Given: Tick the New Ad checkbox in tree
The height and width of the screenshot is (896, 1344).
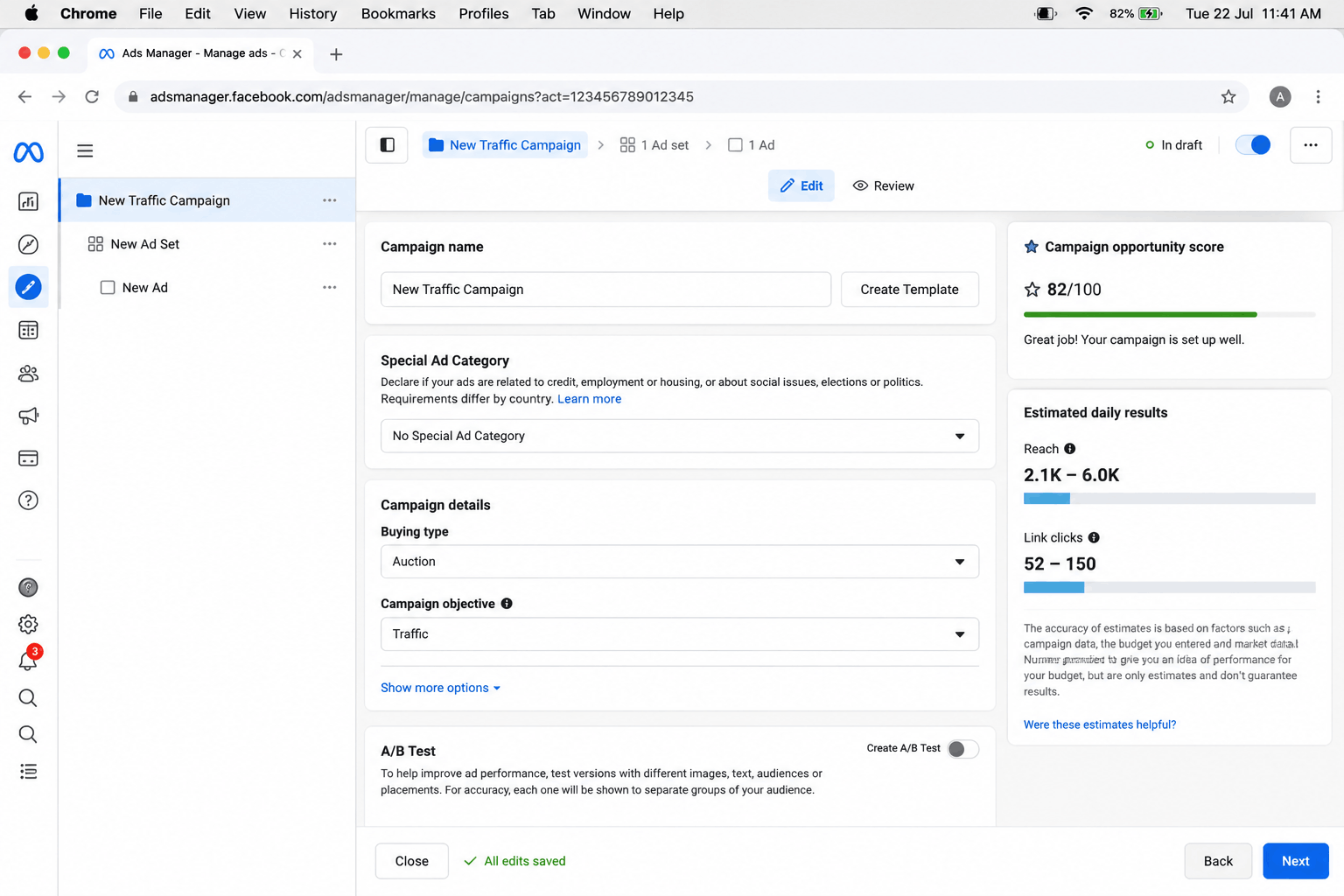Looking at the screenshot, I should 108,287.
